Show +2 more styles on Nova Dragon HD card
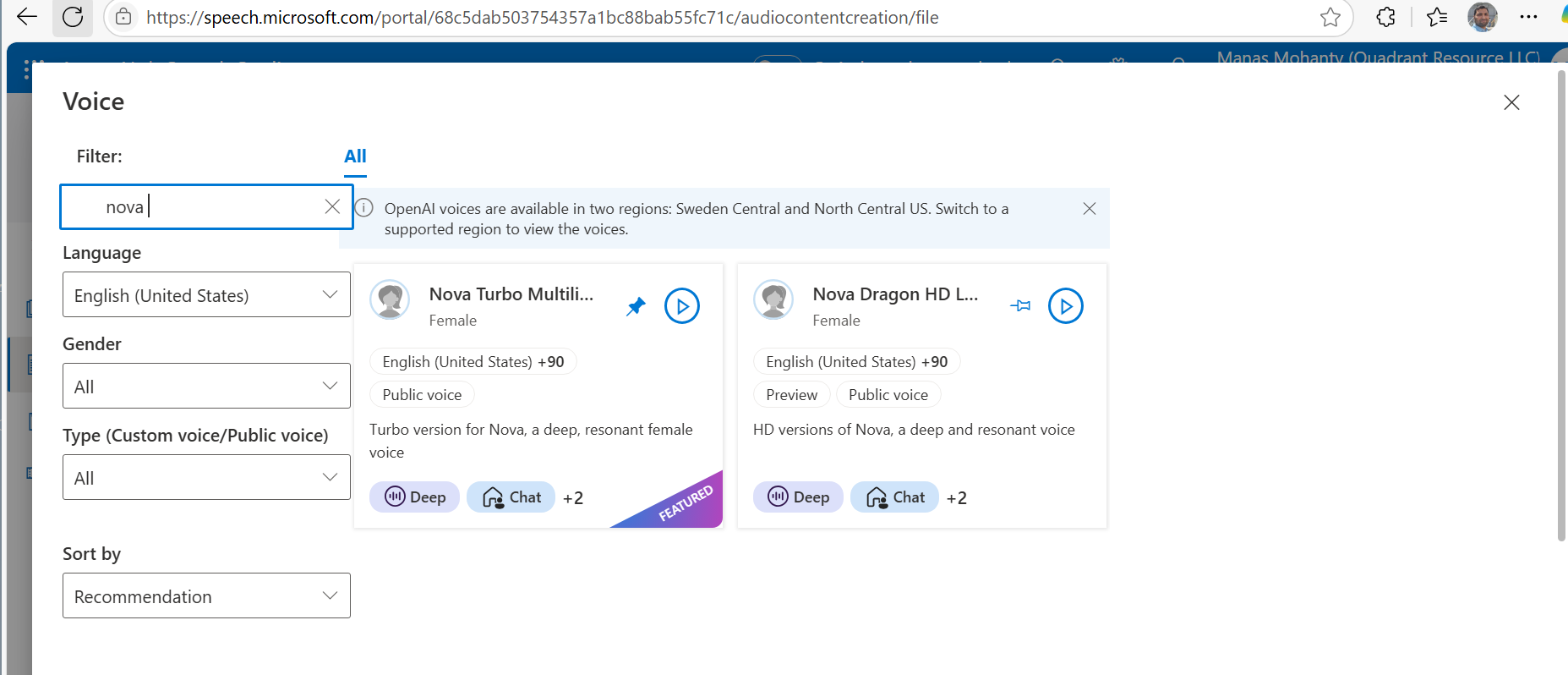1568x675 pixels. (957, 498)
